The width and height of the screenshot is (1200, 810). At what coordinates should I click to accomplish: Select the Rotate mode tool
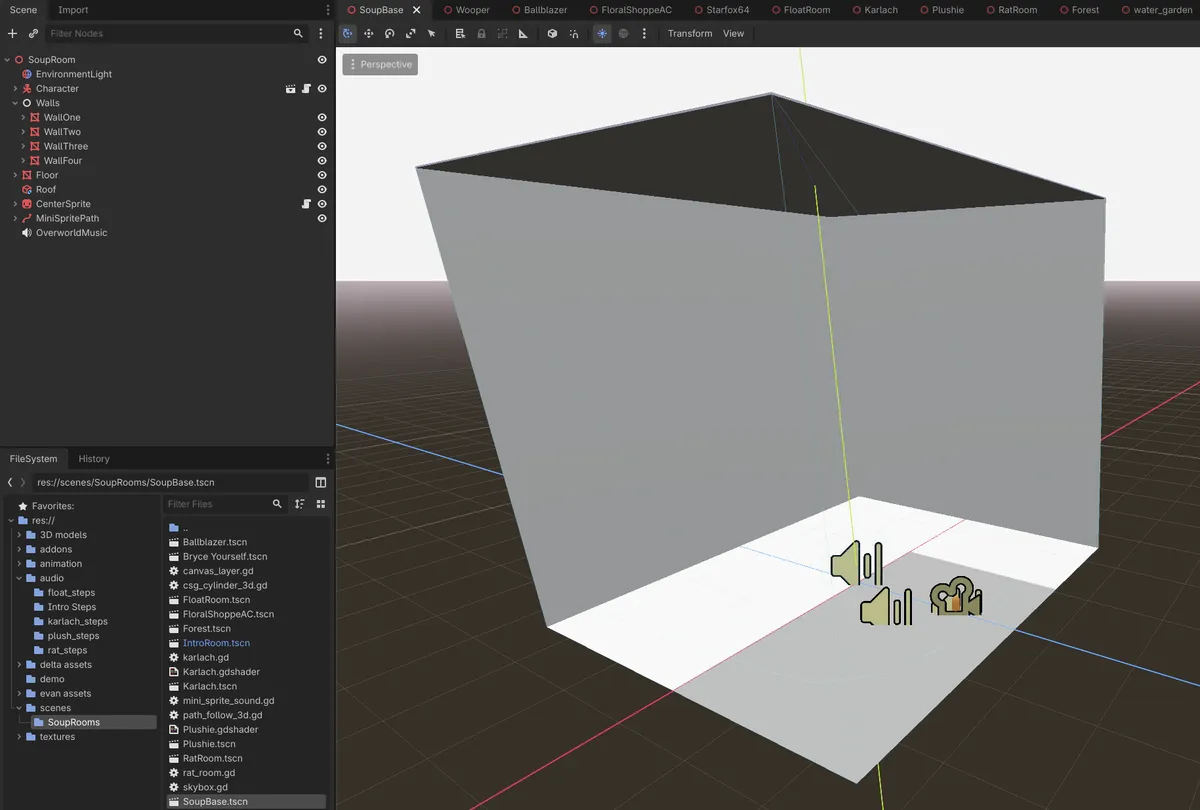(389, 33)
